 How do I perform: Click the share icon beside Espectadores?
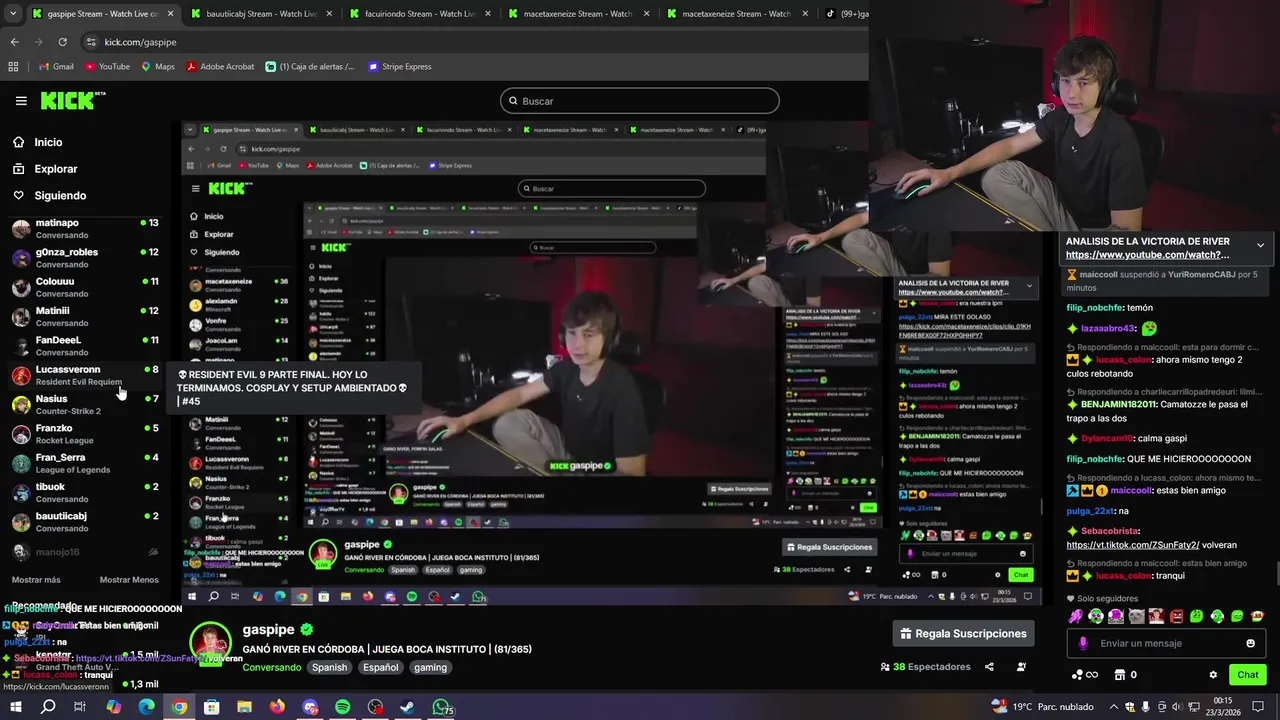pyautogui.click(x=989, y=667)
